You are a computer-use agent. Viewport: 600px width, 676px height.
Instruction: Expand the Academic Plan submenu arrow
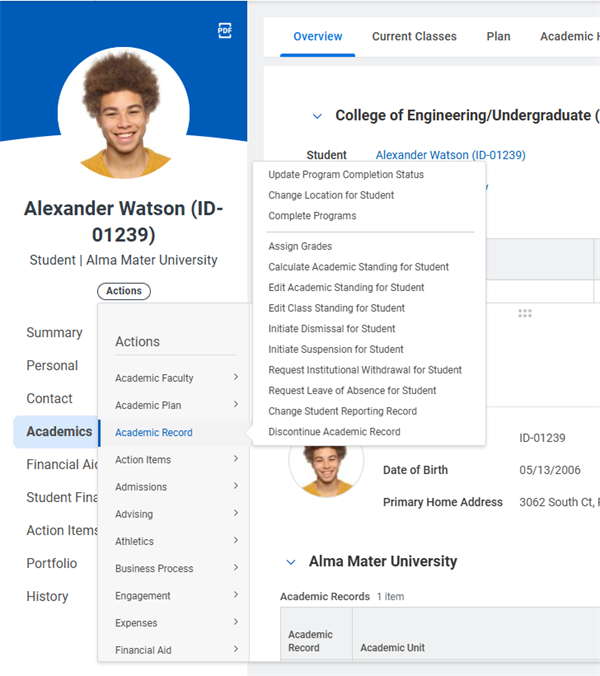click(236, 404)
